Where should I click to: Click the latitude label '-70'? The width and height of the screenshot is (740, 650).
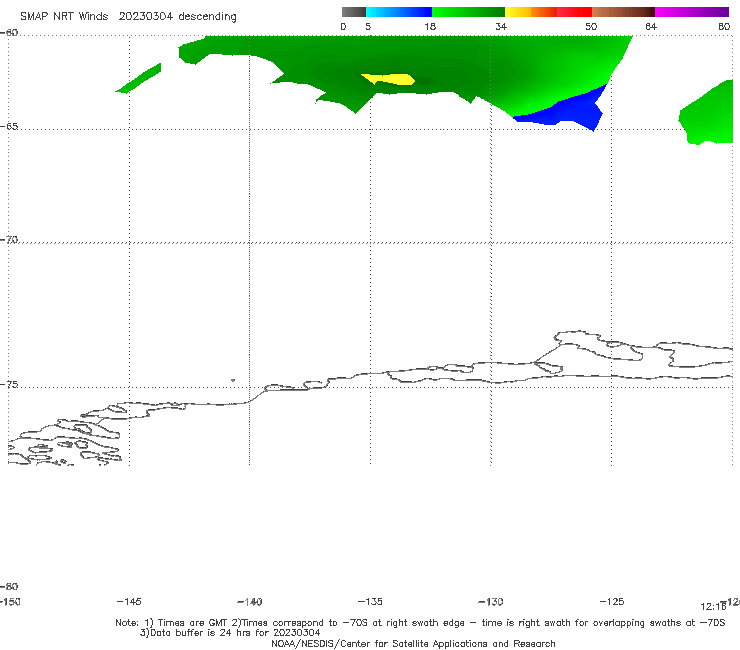(10, 240)
